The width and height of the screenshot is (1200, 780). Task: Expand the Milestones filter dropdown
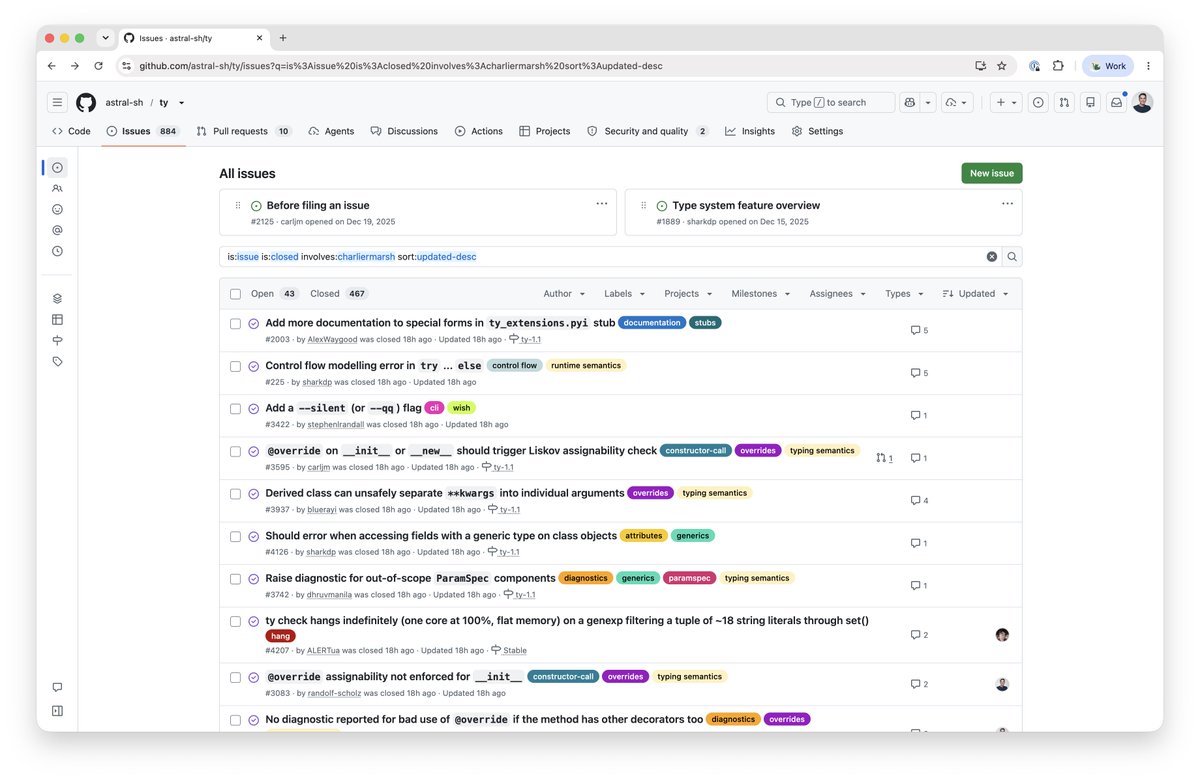pos(760,294)
